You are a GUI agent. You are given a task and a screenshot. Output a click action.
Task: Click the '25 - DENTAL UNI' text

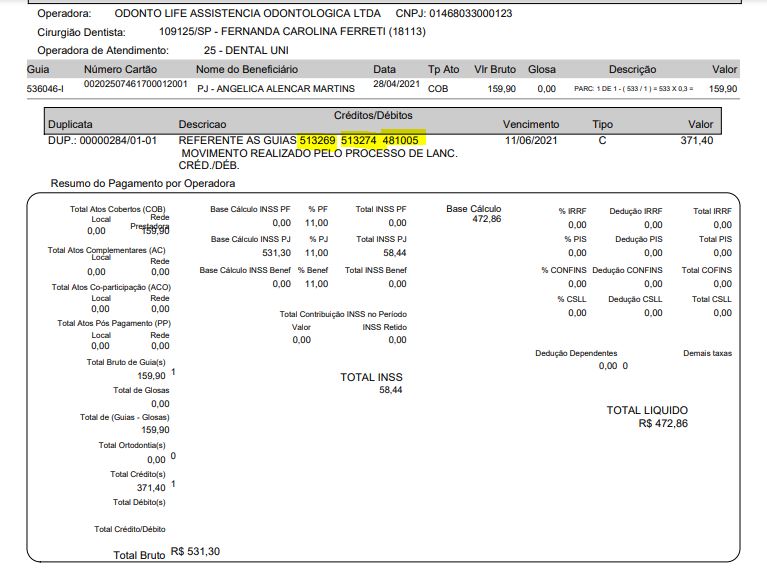[x=246, y=50]
